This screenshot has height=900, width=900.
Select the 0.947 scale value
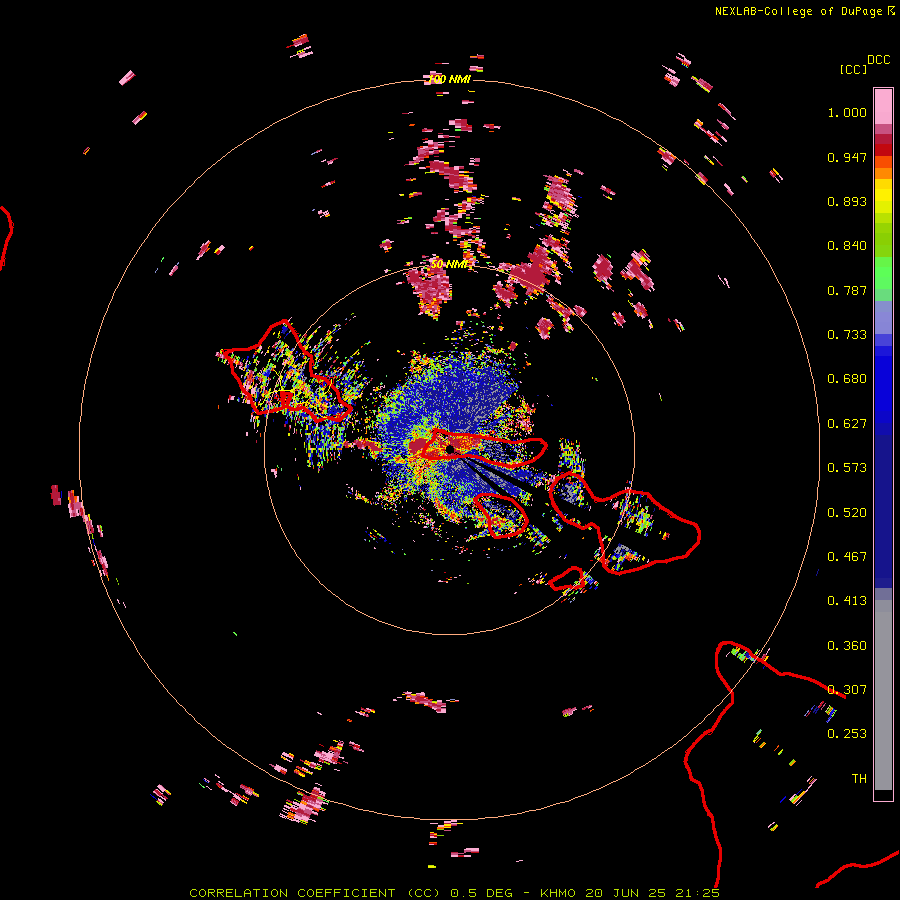point(847,157)
